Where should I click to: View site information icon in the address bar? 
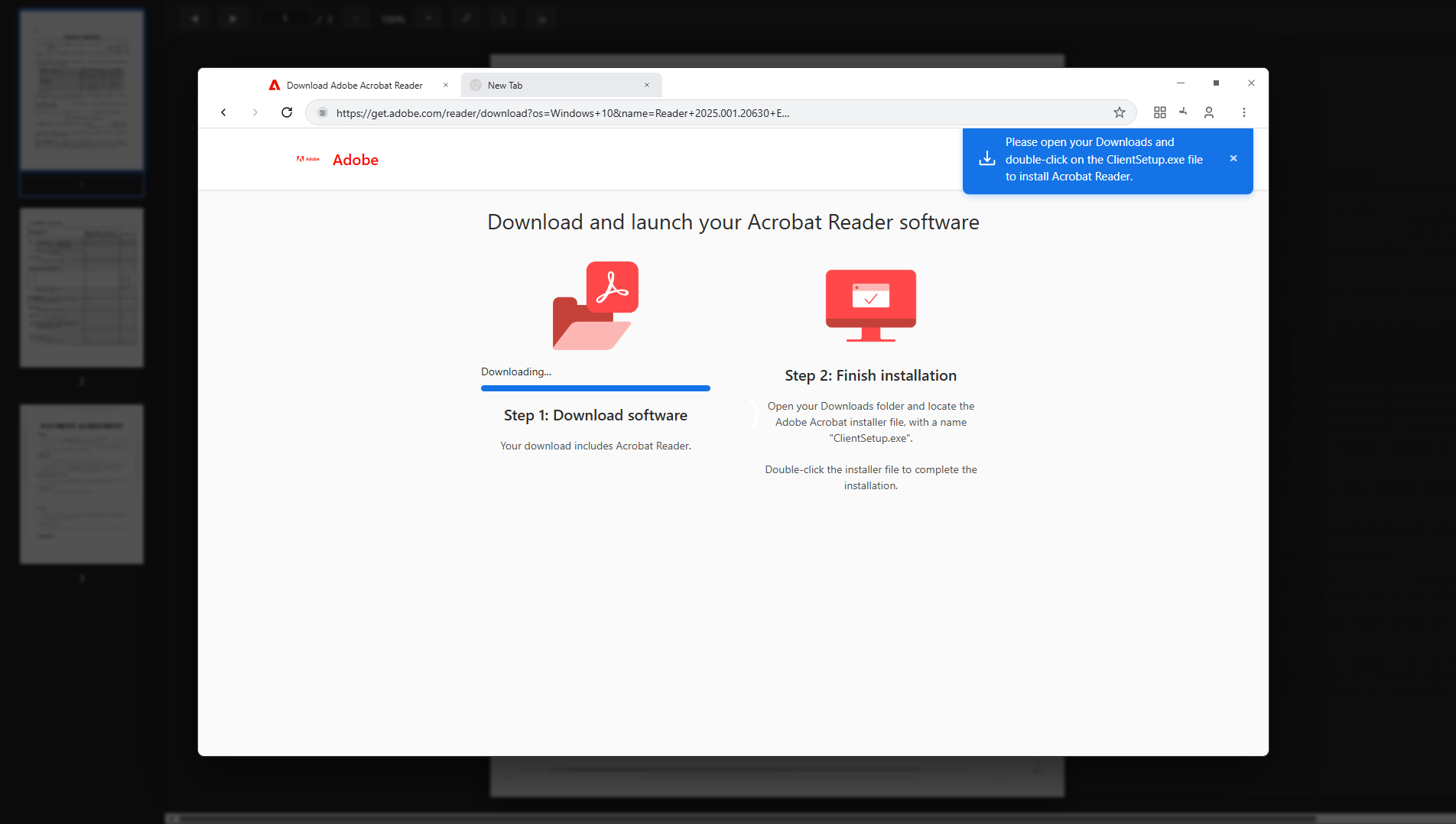(x=323, y=113)
